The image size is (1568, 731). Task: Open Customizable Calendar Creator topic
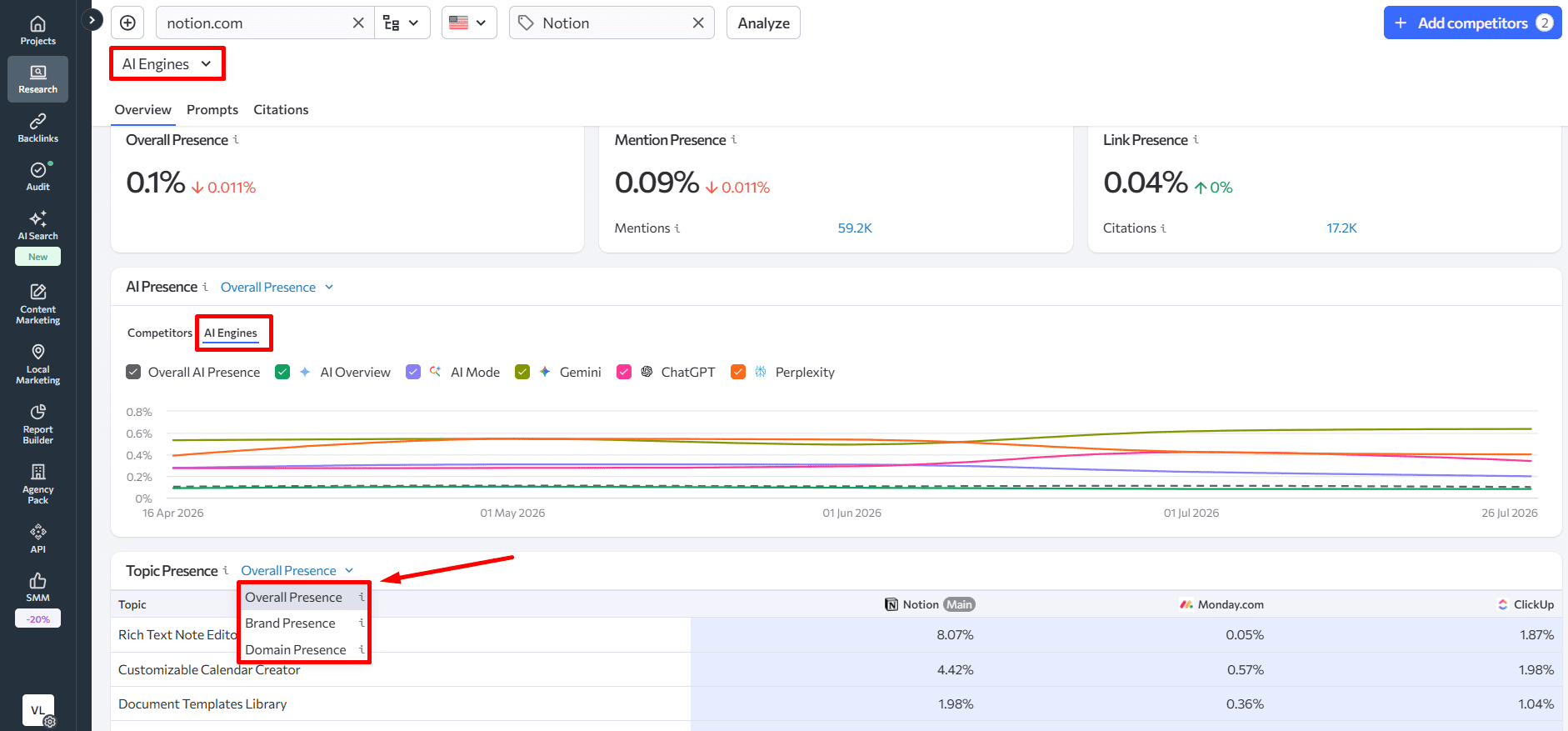click(209, 669)
